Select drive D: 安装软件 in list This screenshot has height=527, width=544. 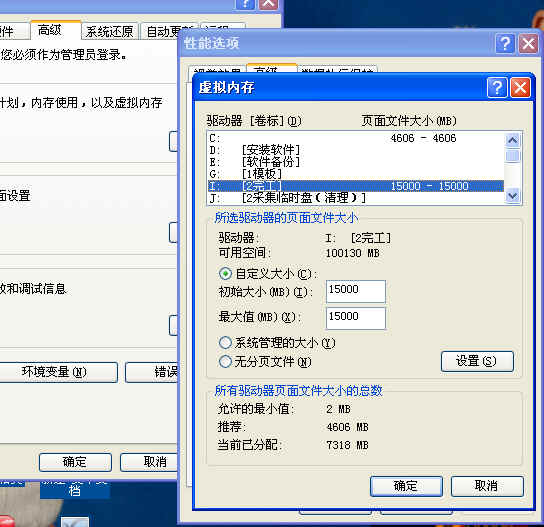356,150
